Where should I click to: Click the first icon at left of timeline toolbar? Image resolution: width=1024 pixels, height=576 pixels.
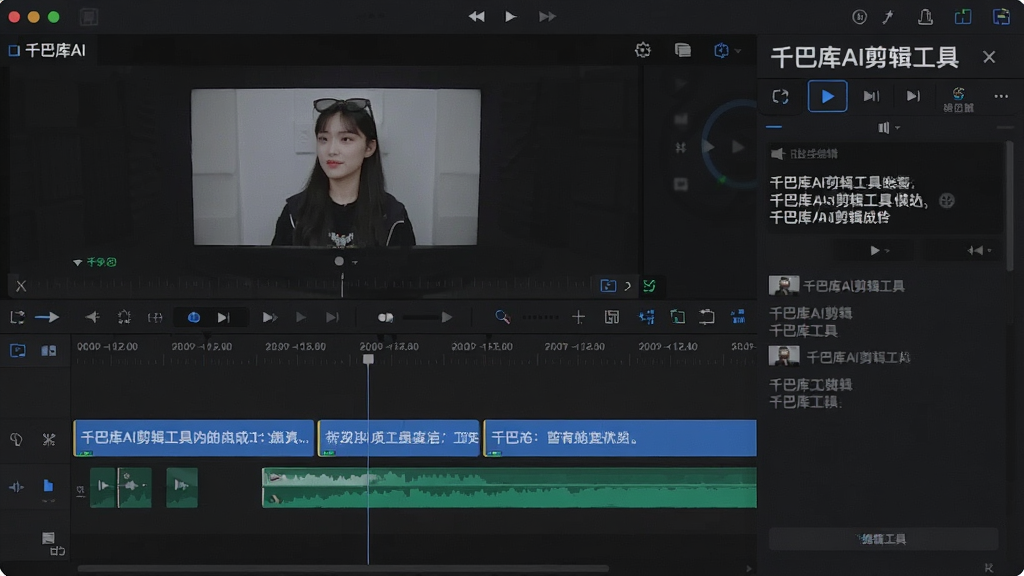17,317
